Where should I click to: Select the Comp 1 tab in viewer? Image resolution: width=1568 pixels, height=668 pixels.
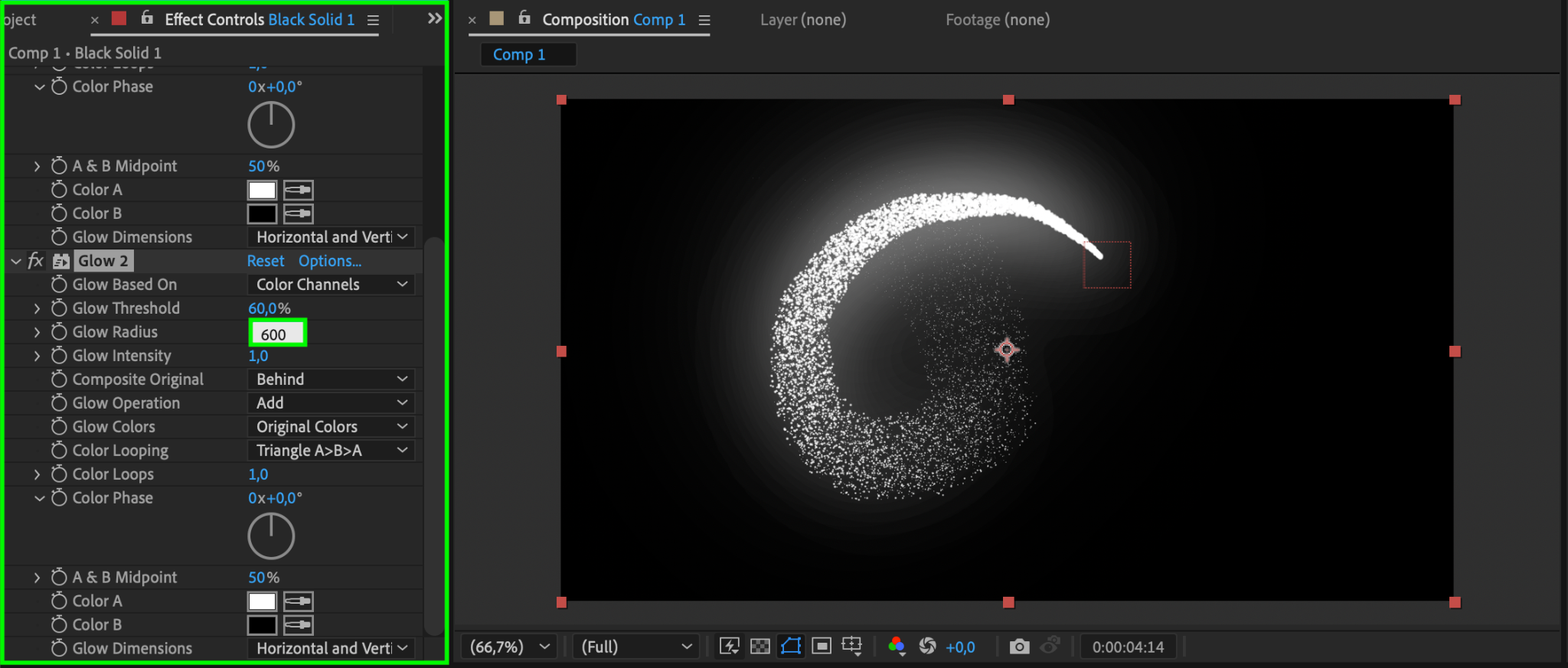click(519, 54)
